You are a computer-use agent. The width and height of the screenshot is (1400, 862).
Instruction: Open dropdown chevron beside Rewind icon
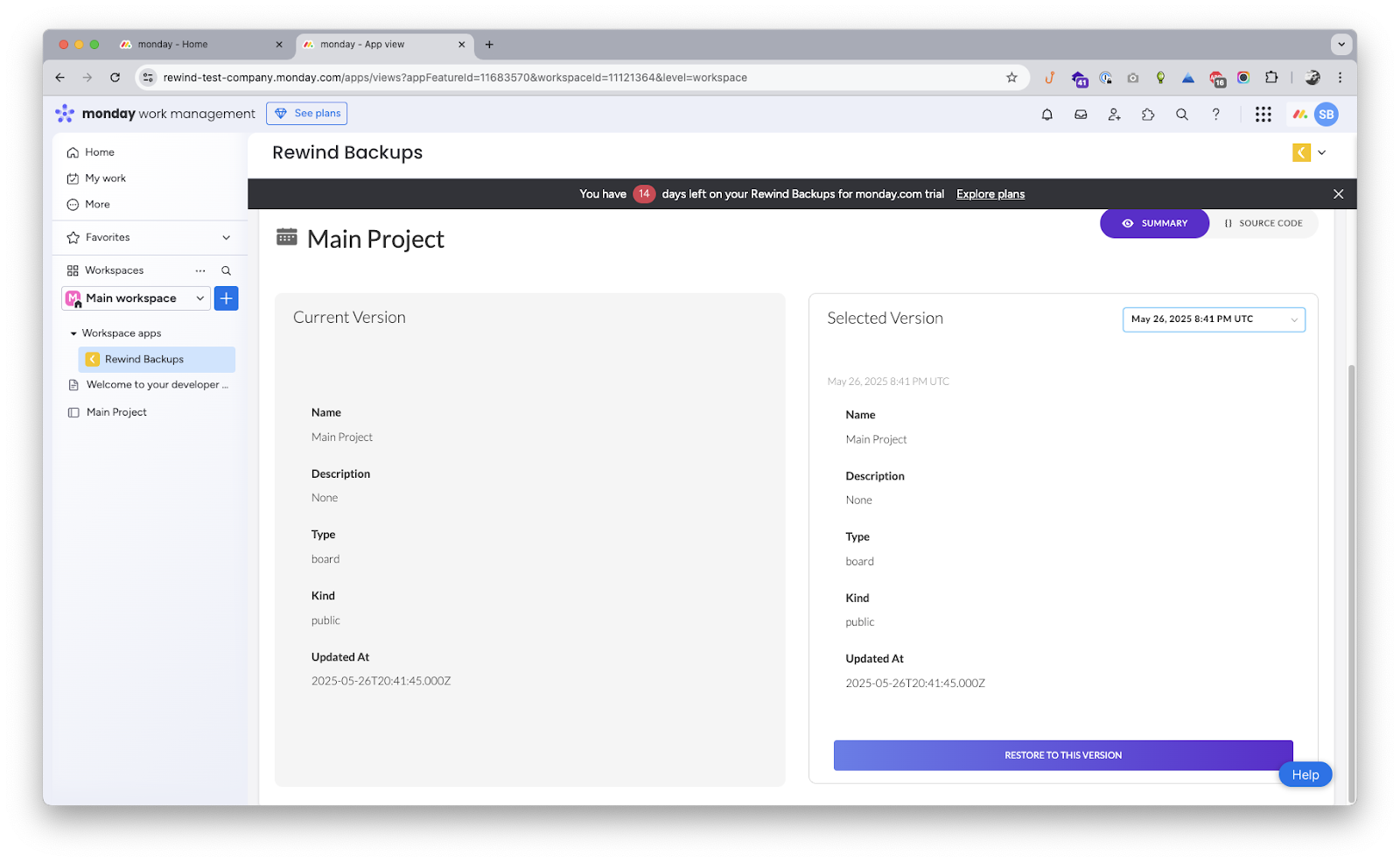tap(1321, 152)
